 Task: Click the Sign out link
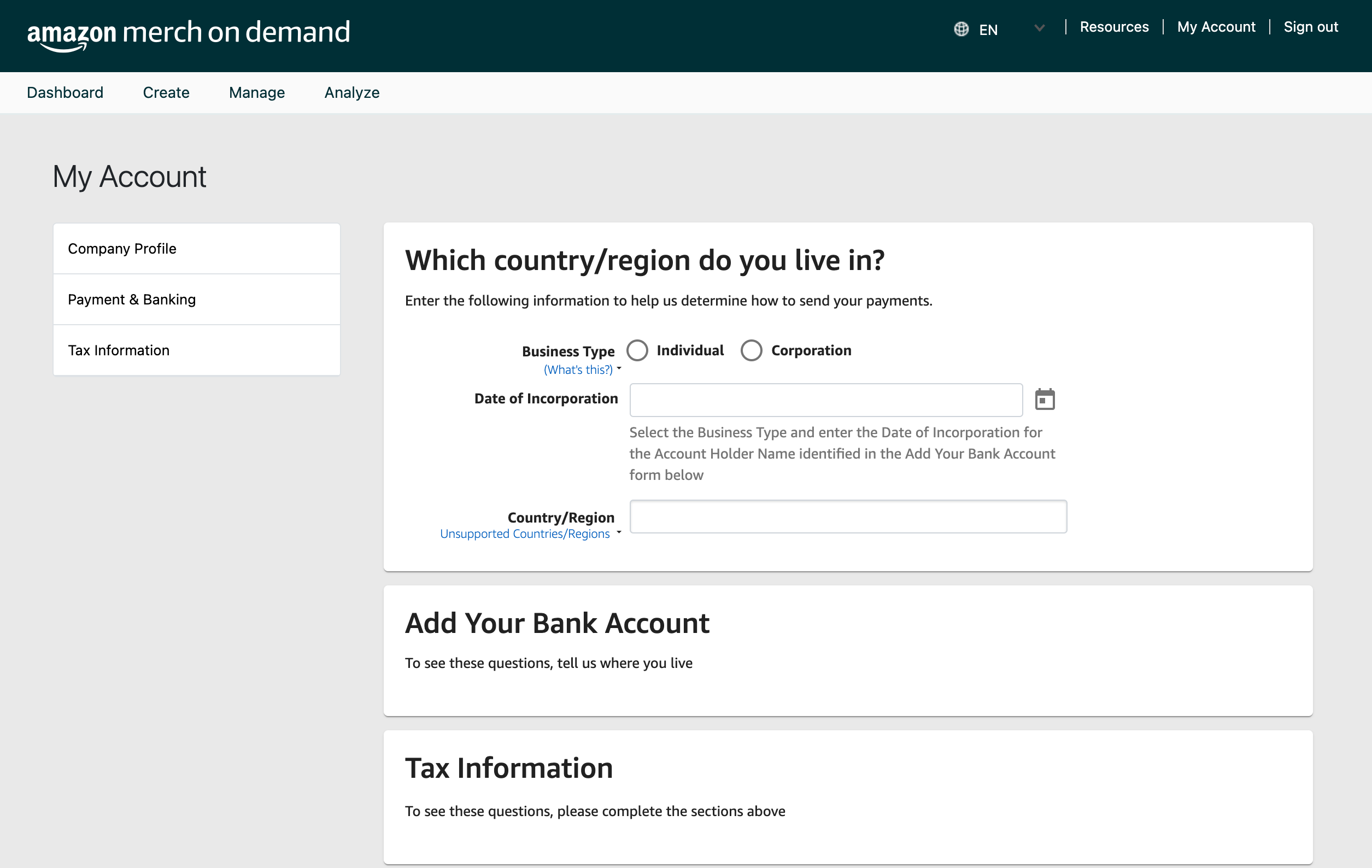[x=1311, y=27]
